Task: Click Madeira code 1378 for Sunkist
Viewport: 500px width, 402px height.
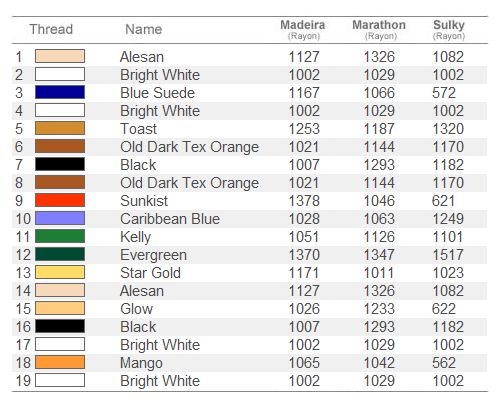Action: click(304, 201)
